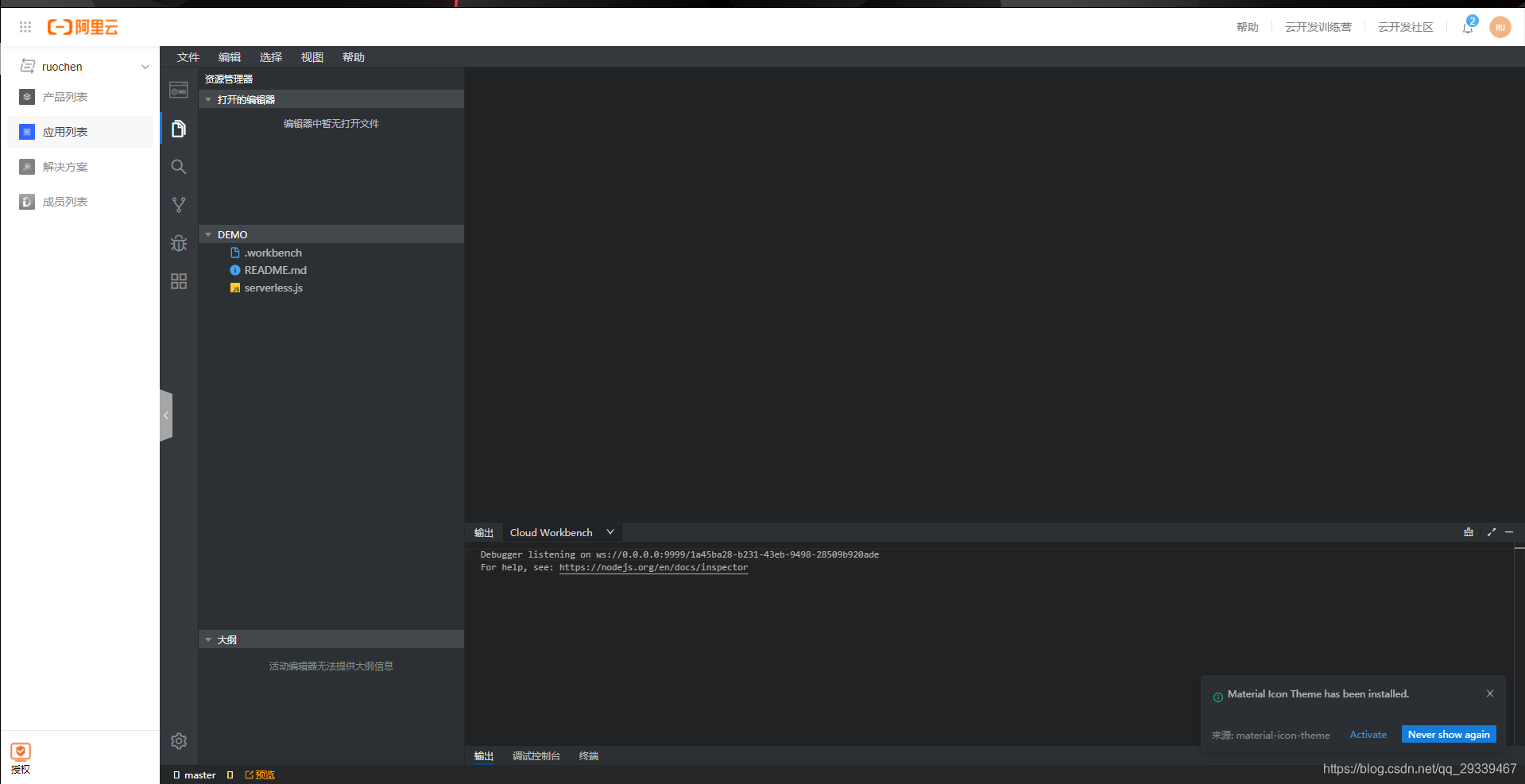Open the Extensions view
1525x784 pixels.
179,281
